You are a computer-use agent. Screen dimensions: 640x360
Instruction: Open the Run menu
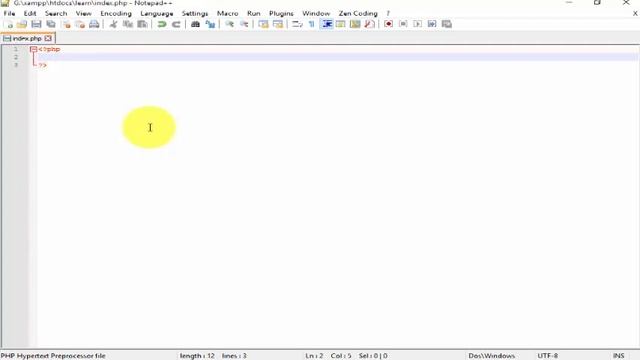[x=253, y=13]
